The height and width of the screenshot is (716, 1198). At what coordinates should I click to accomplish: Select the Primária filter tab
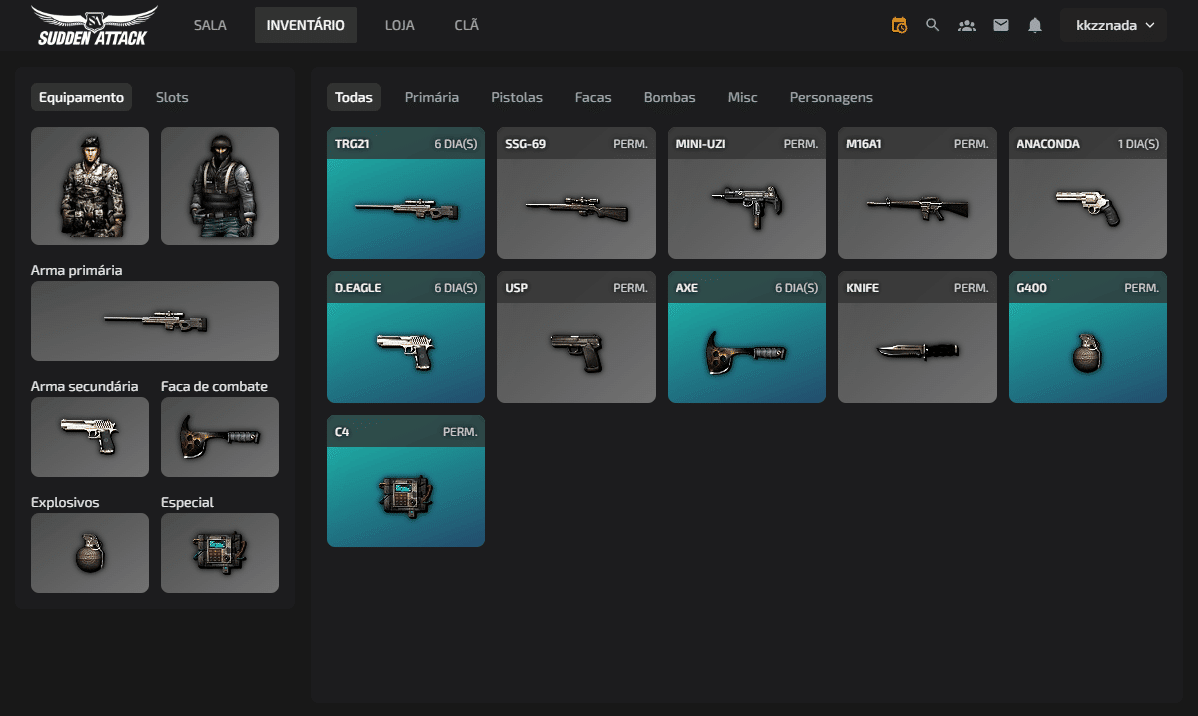[x=432, y=97]
